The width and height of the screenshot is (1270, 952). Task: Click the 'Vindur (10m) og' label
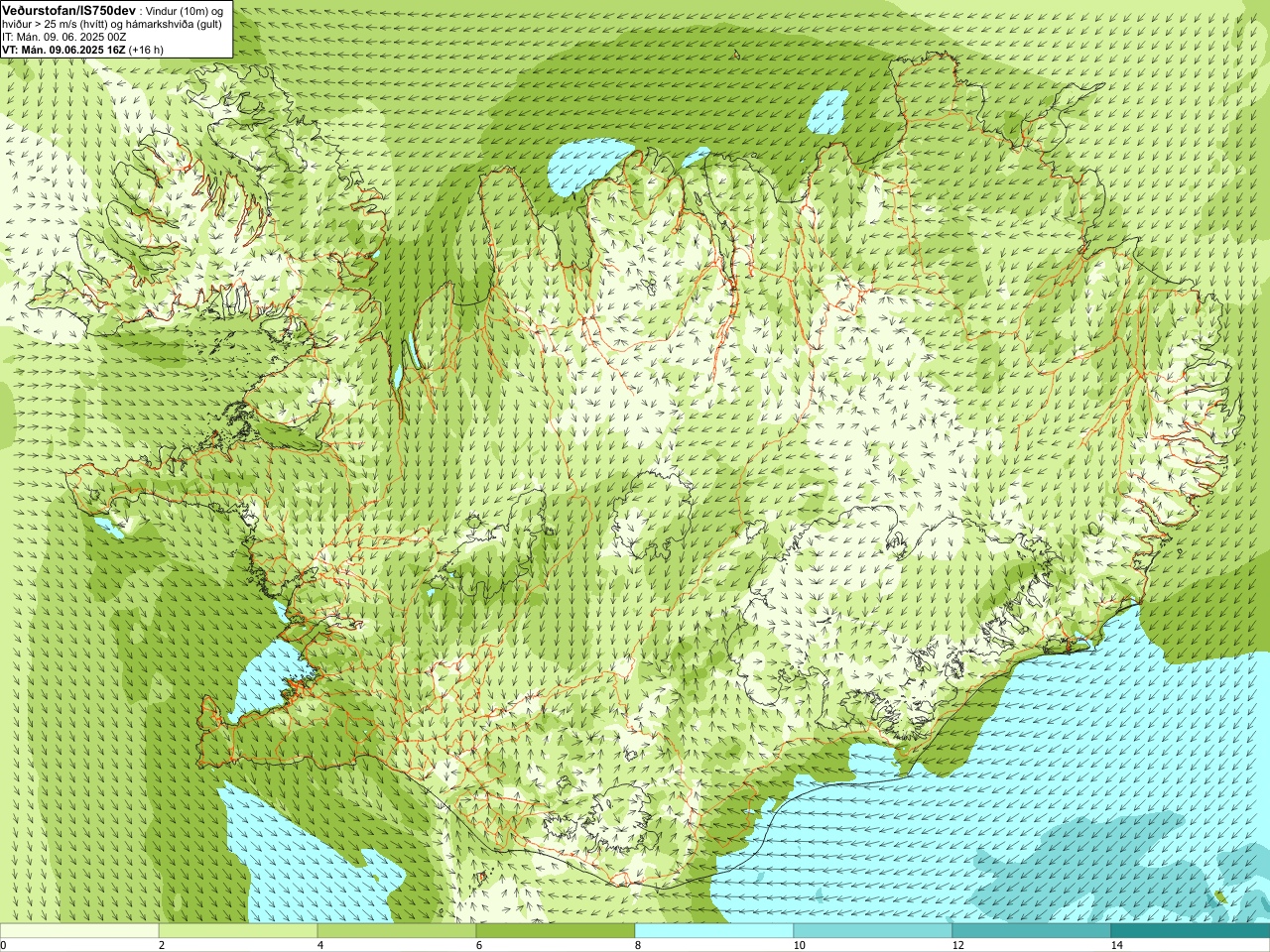[x=186, y=10]
